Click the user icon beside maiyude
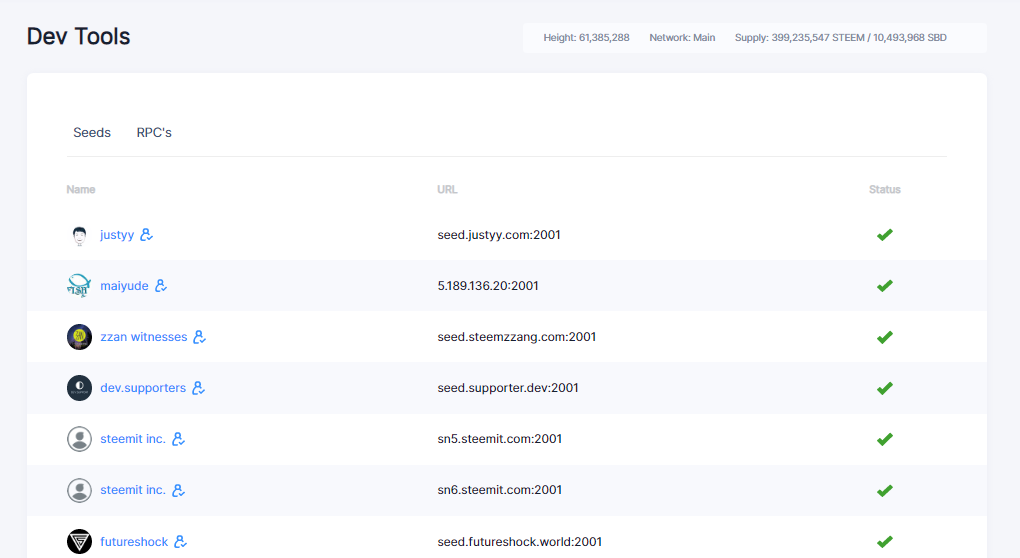 pos(161,286)
